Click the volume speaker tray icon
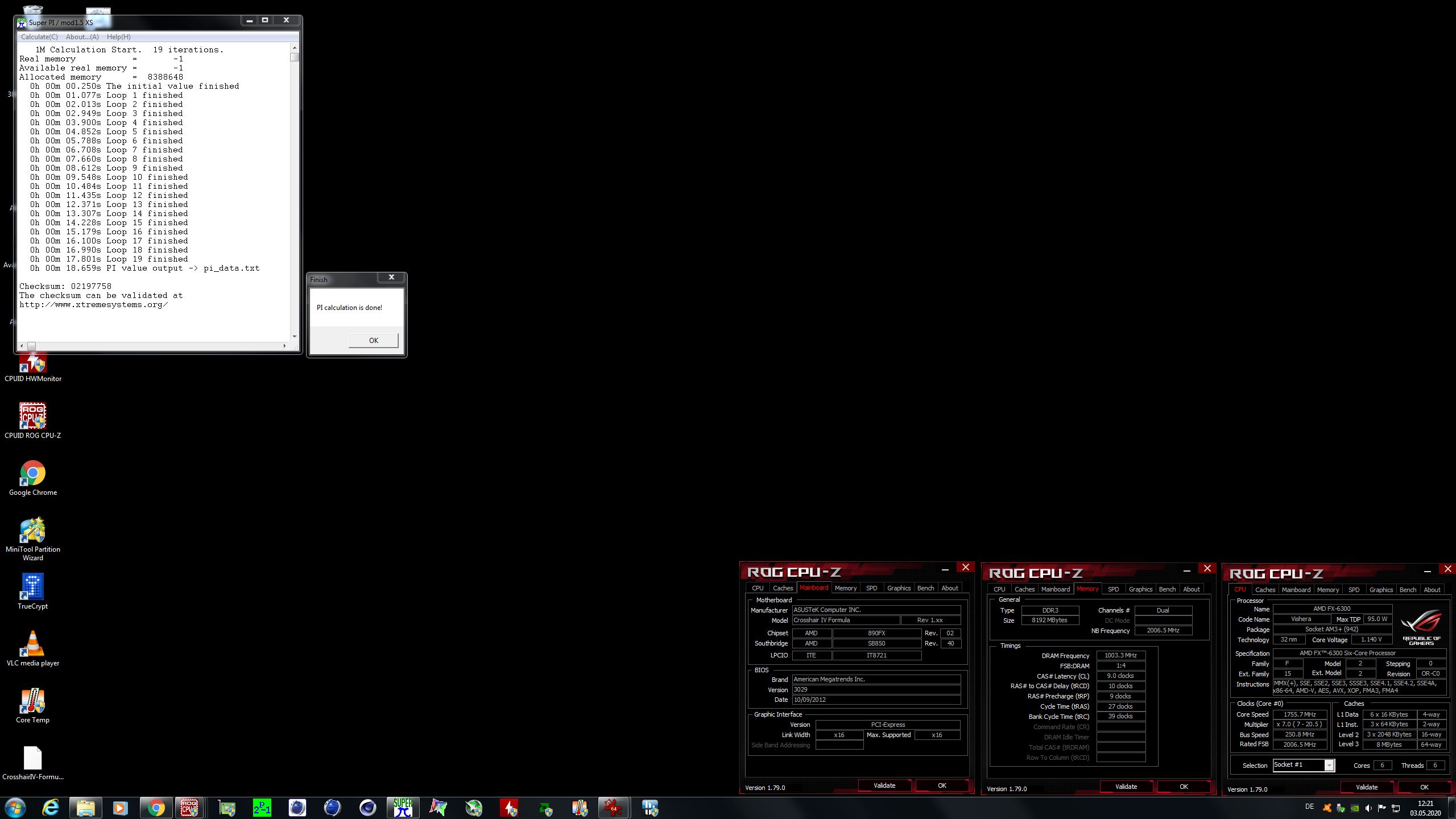The width and height of the screenshot is (1456, 819). point(1368,808)
